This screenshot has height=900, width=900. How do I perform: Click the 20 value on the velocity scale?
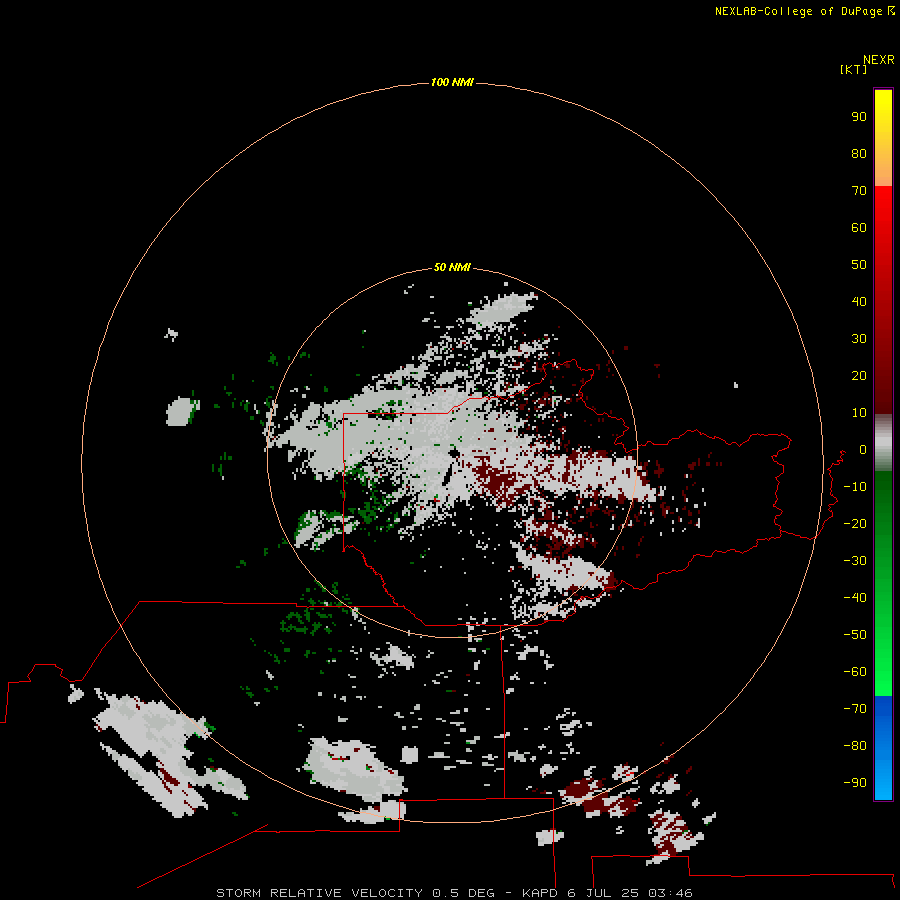[x=859, y=375]
